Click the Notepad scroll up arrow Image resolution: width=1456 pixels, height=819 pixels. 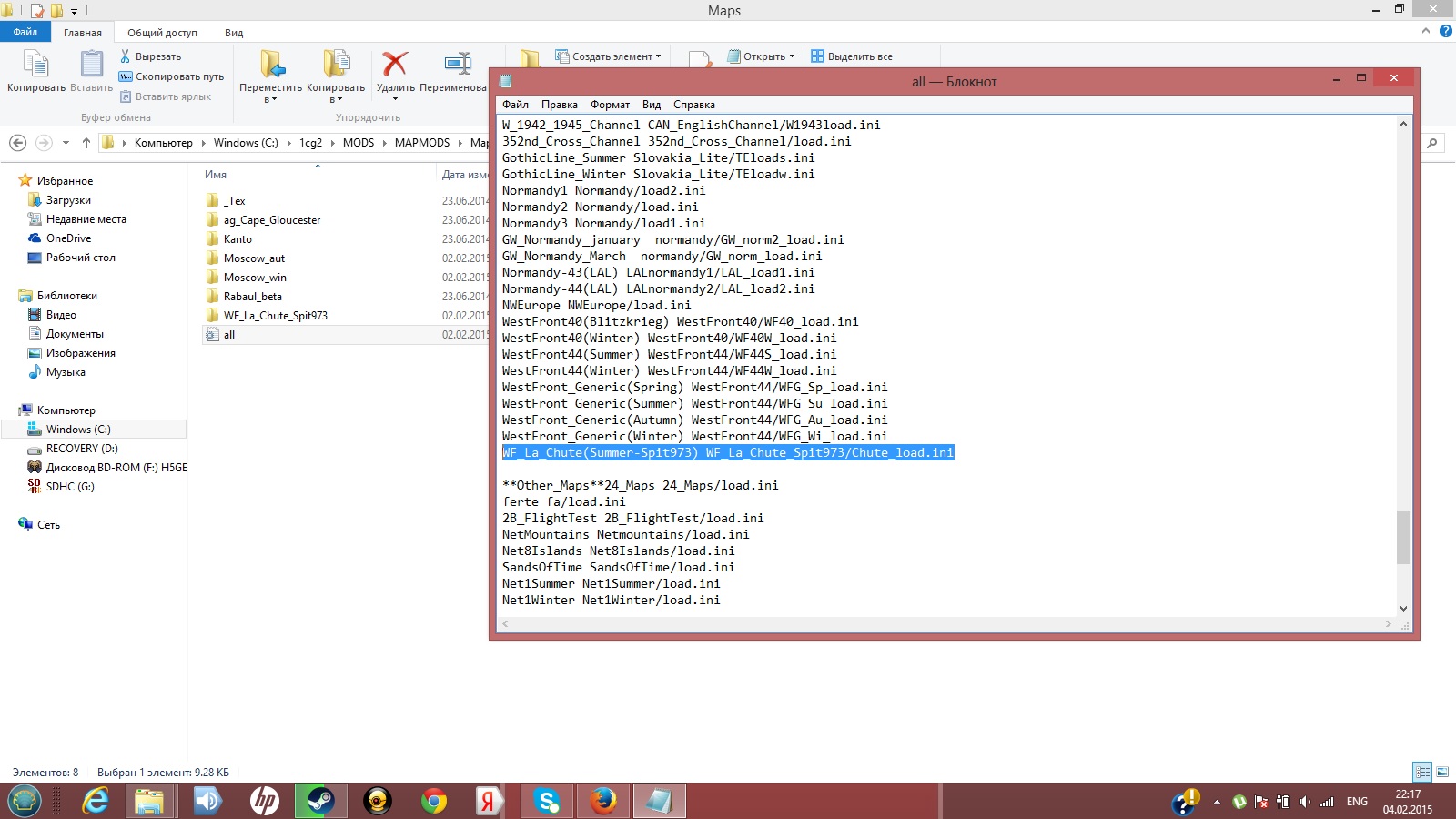pyautogui.click(x=1403, y=124)
